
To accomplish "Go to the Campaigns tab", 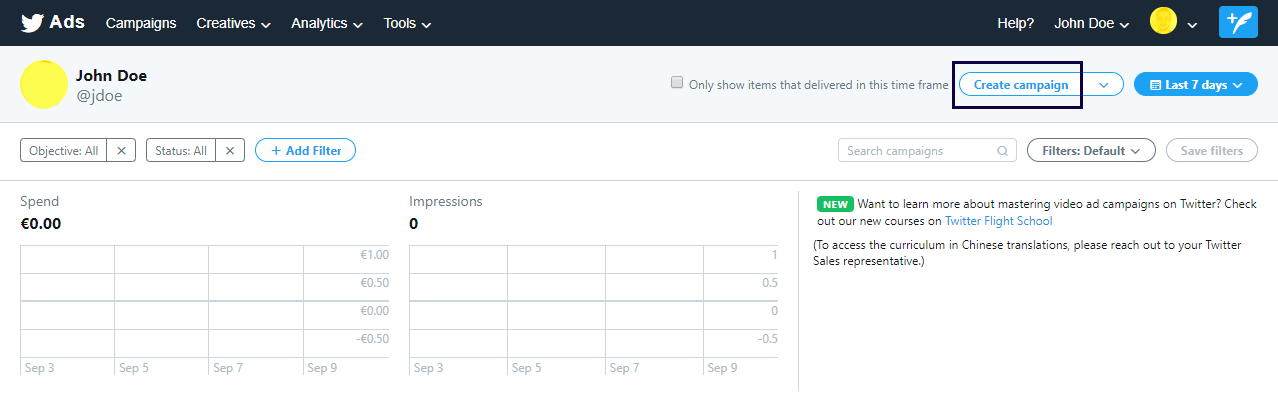I will tap(141, 23).
